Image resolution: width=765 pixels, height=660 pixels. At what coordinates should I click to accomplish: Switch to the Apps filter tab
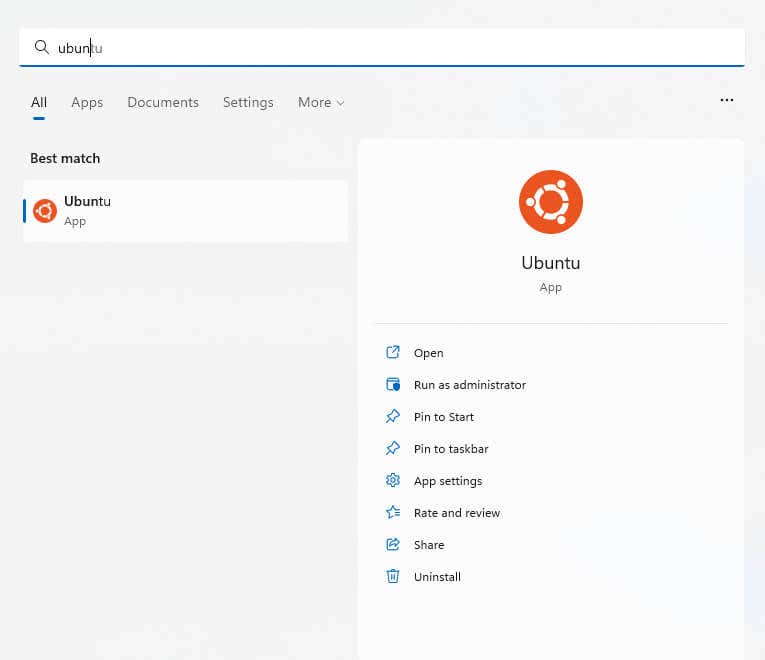pos(87,102)
